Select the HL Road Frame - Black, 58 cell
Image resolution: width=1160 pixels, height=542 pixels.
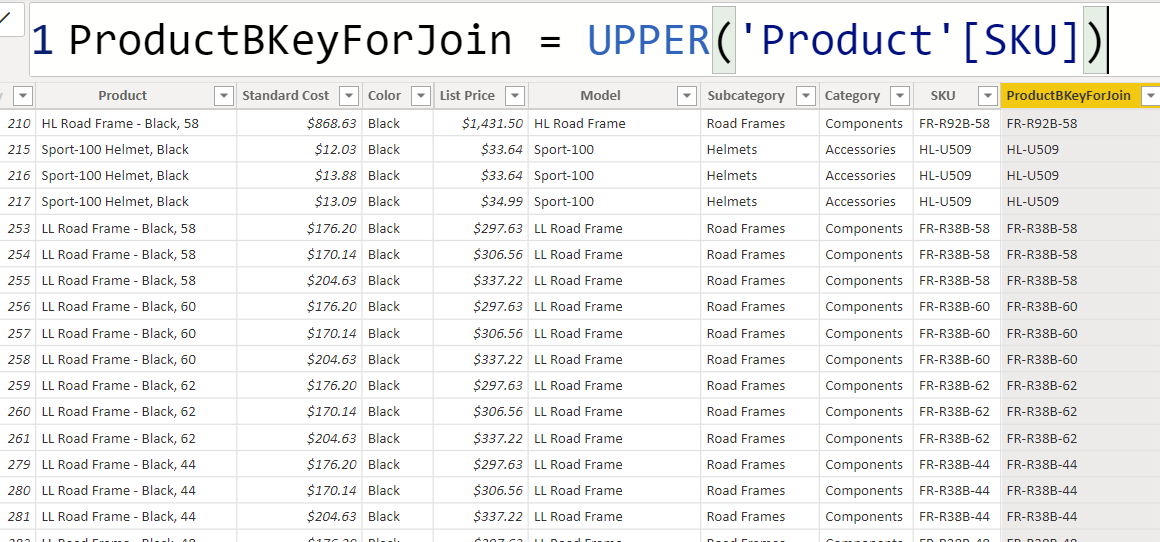[120, 124]
